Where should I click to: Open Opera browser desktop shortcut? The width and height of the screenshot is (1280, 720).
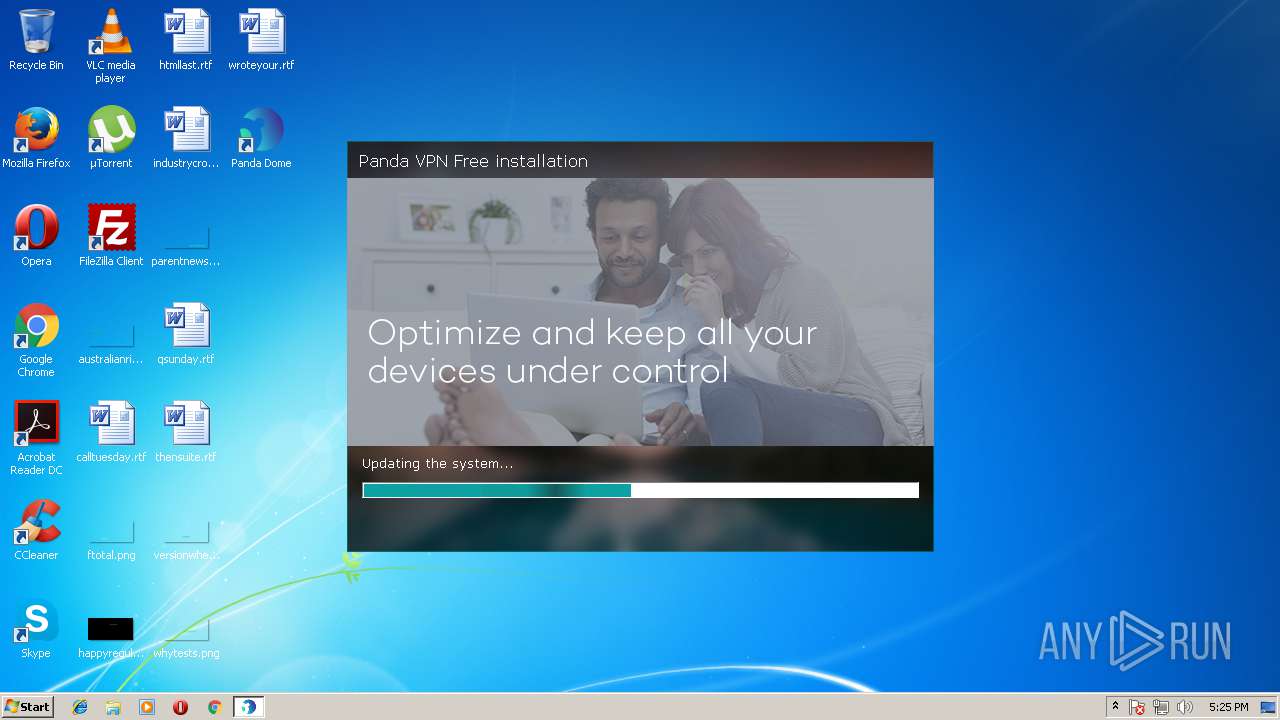point(36,228)
